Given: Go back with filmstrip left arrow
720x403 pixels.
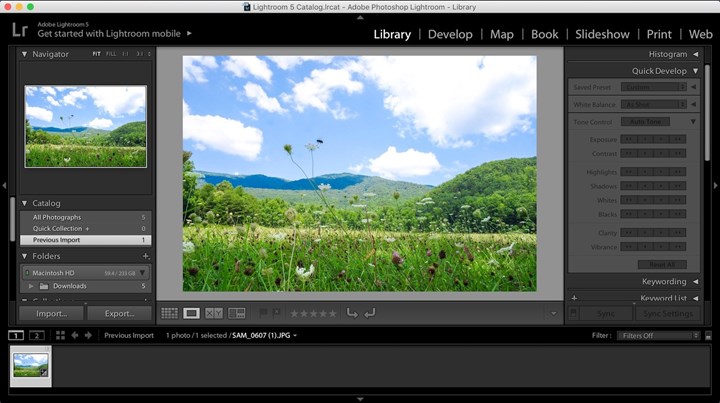Looking at the screenshot, I should point(74,335).
